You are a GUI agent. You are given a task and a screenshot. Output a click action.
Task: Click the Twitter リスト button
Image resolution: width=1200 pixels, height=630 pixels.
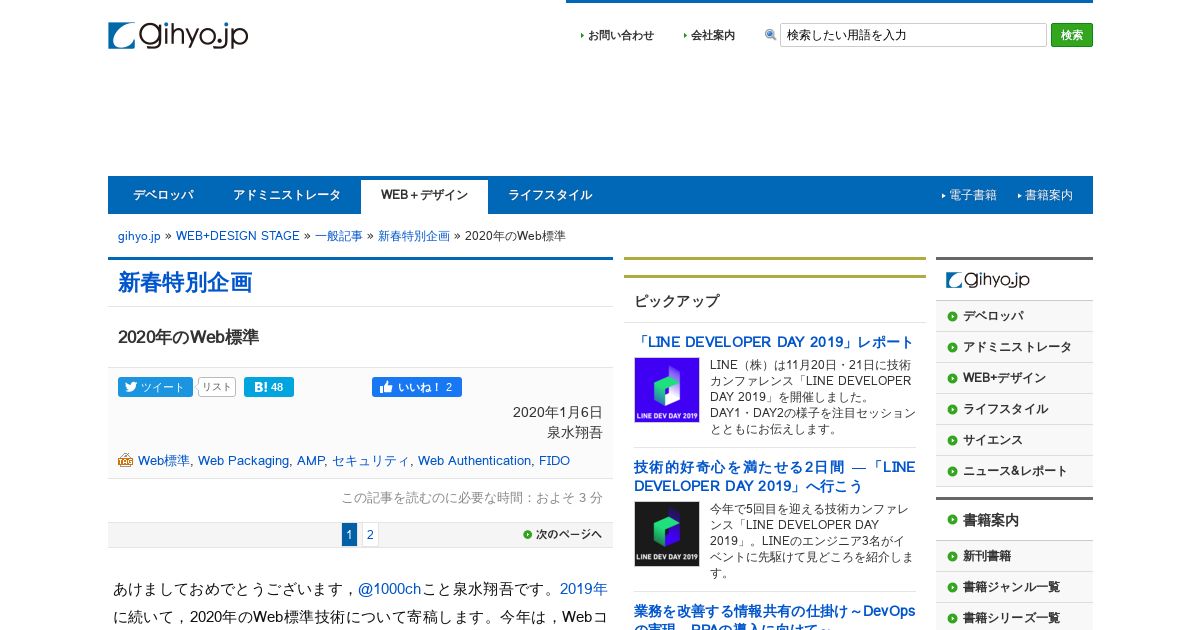pyautogui.click(x=217, y=387)
